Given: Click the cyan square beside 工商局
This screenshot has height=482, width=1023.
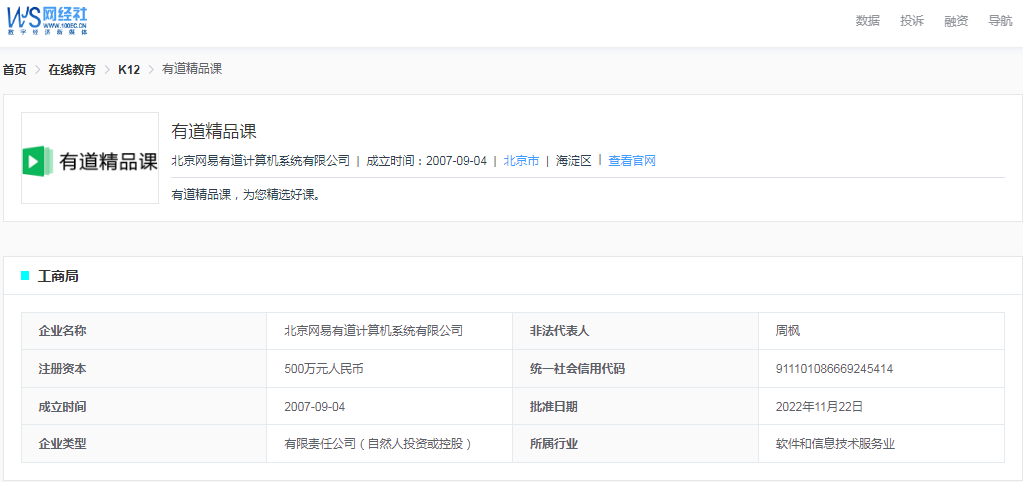Looking at the screenshot, I should point(25,276).
